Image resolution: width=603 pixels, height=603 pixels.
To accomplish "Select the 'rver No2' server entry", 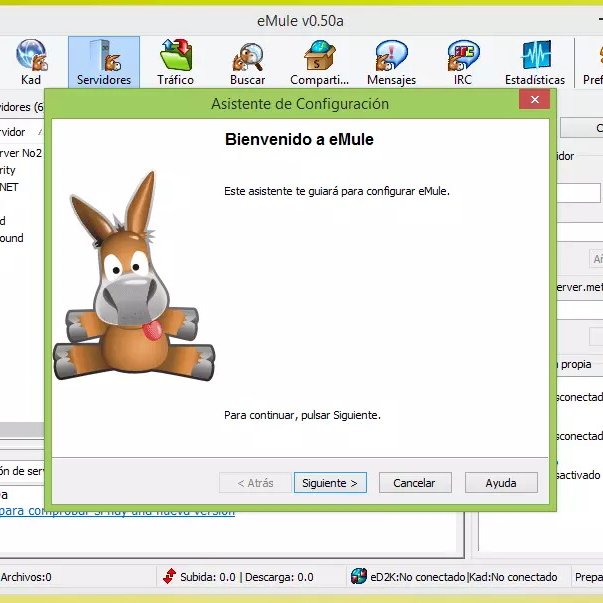I will [21, 153].
